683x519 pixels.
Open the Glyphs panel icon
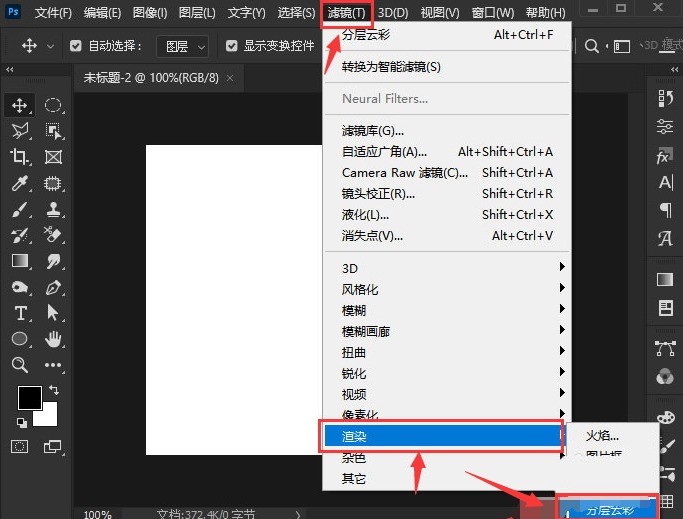(665, 238)
